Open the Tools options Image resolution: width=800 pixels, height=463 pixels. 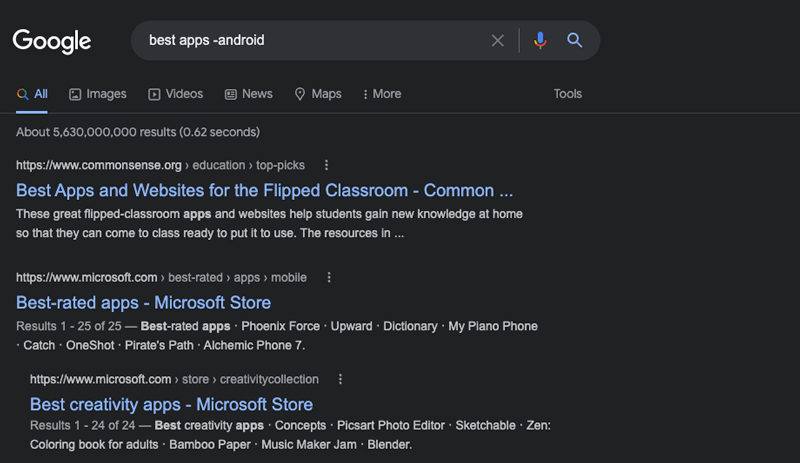click(568, 94)
